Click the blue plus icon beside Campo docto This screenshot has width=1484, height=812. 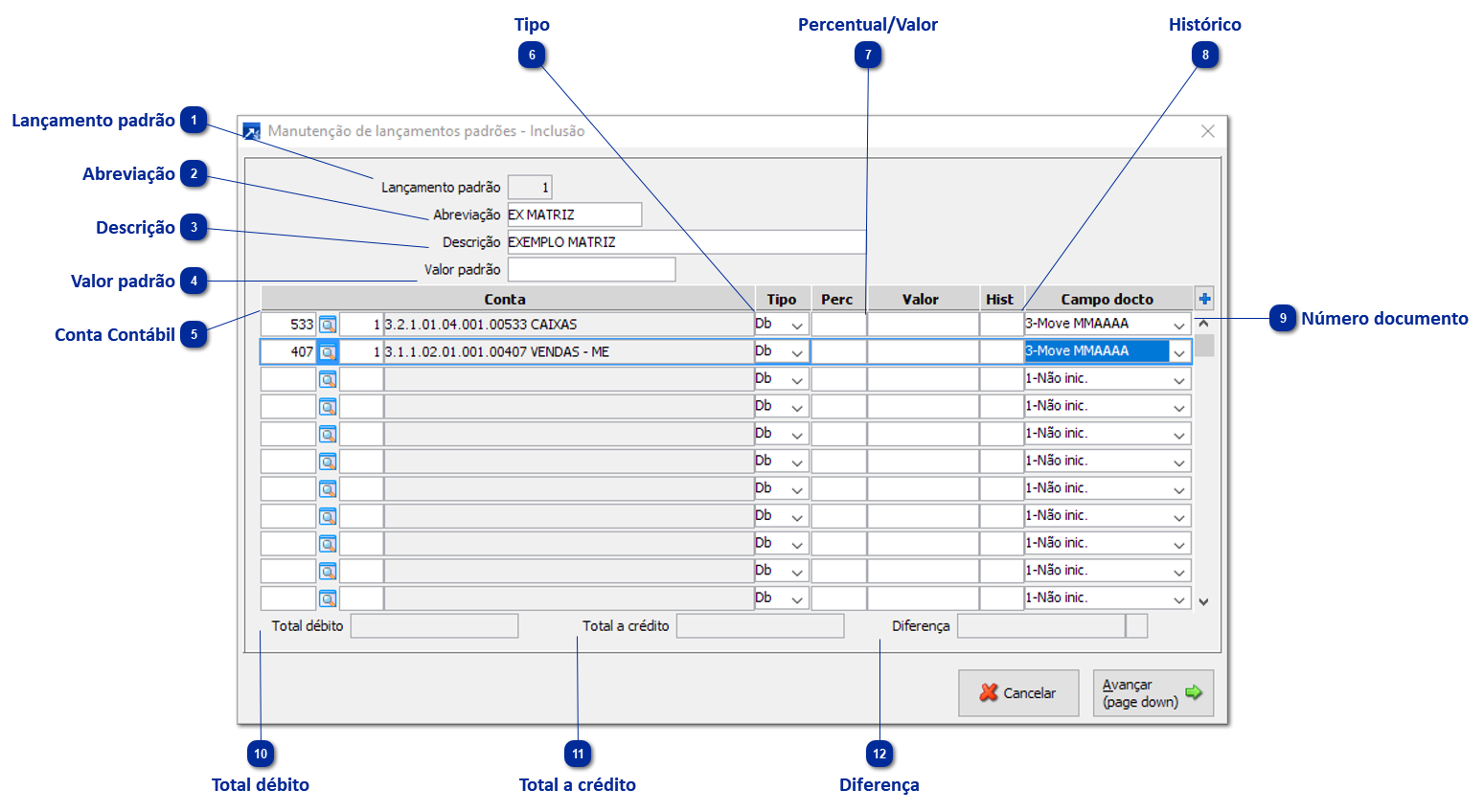(x=1205, y=299)
